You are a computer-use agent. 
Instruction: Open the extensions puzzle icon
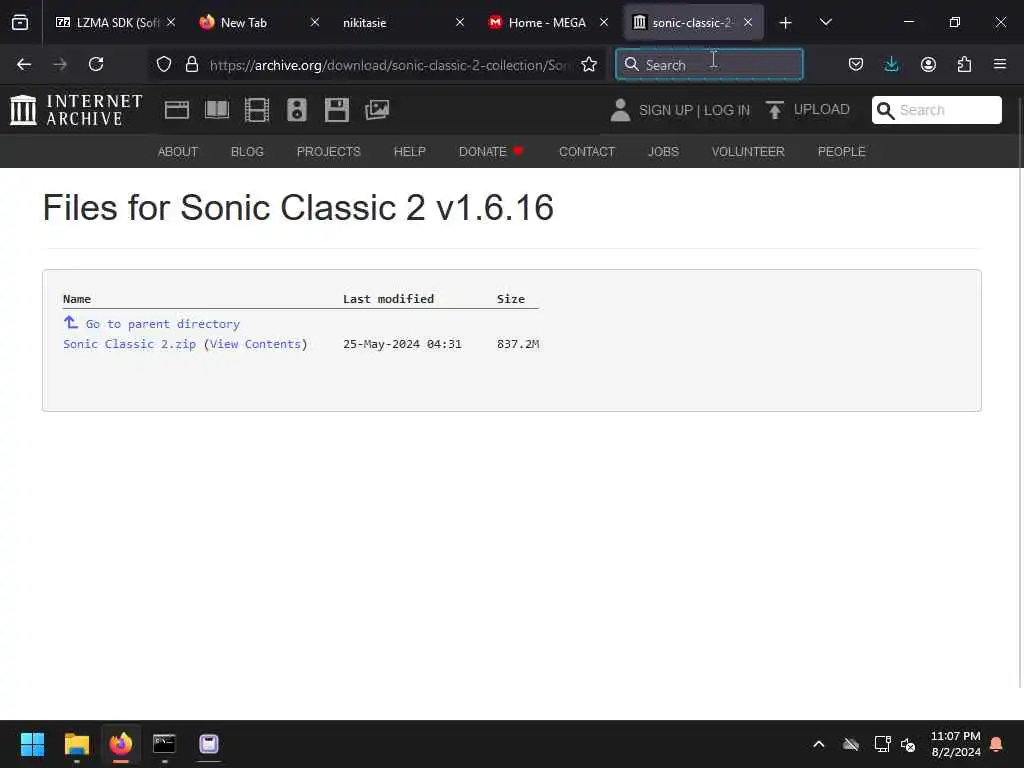964,64
